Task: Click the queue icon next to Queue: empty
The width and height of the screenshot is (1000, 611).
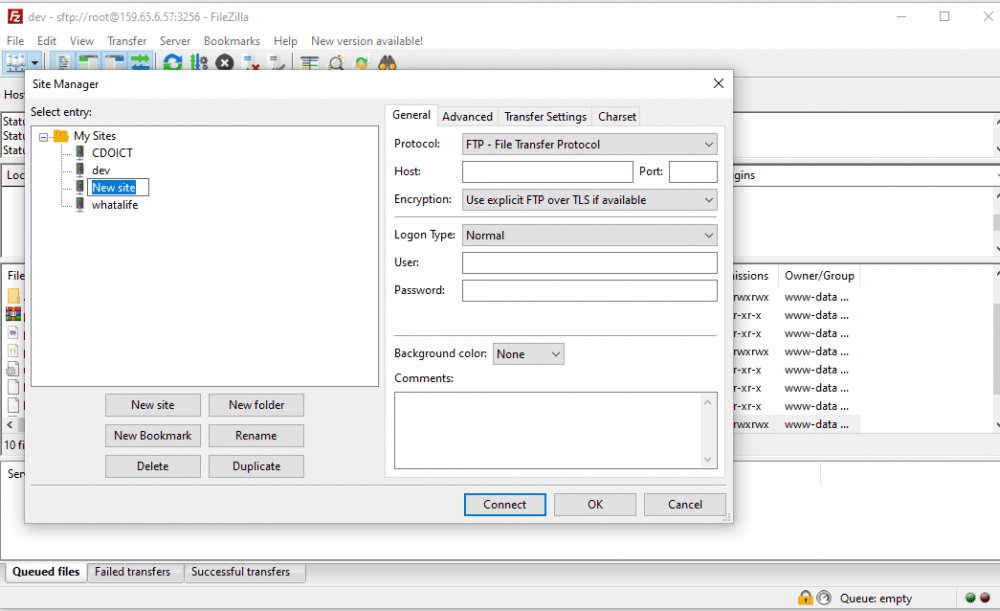Action: click(824, 598)
